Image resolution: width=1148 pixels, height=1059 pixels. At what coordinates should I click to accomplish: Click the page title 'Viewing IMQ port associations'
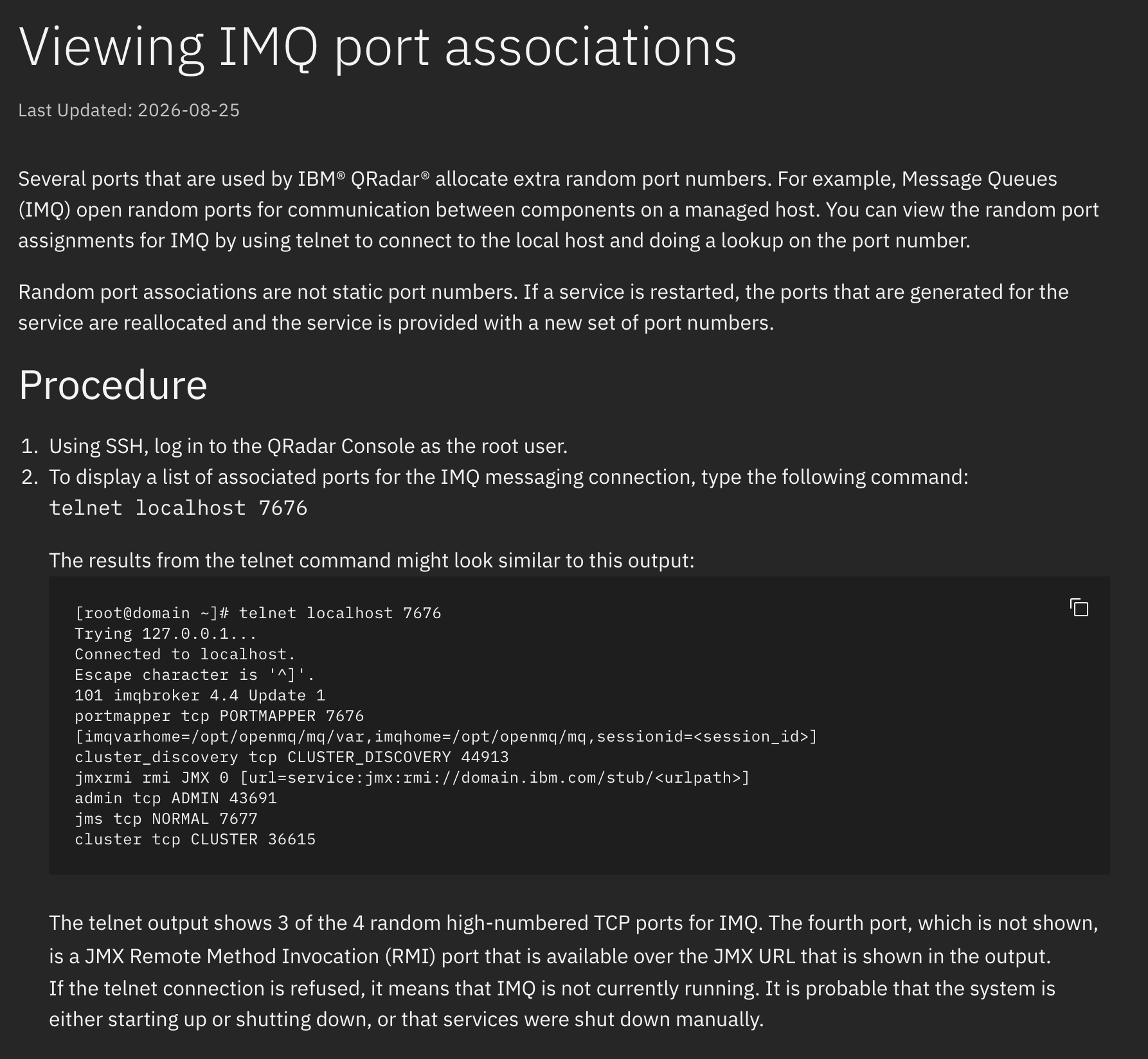point(377,47)
